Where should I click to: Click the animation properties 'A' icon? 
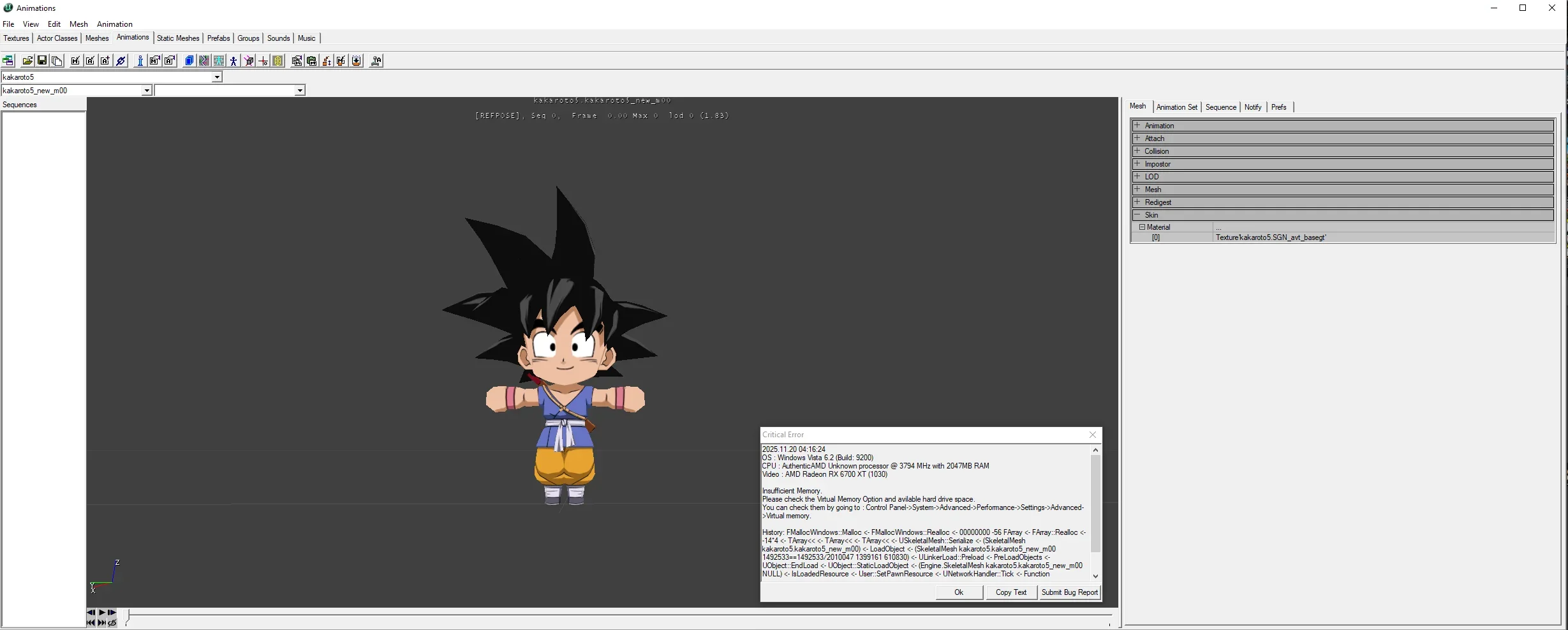click(x=170, y=61)
